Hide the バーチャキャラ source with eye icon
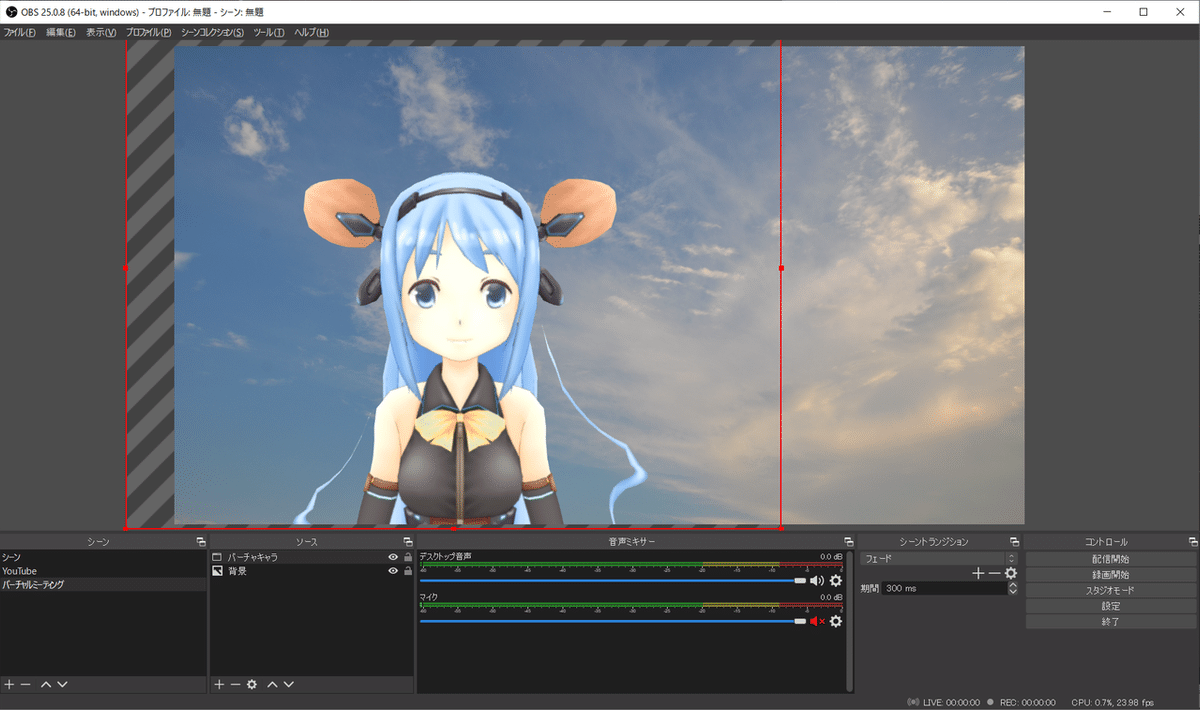The width and height of the screenshot is (1200, 710). click(393, 557)
